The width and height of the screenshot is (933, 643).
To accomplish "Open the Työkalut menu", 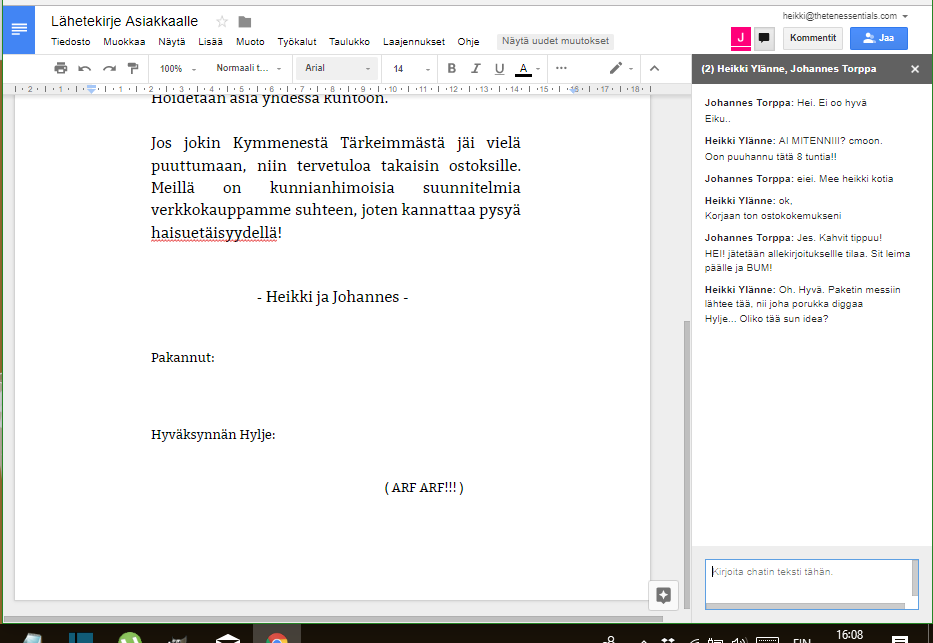I will [297, 42].
